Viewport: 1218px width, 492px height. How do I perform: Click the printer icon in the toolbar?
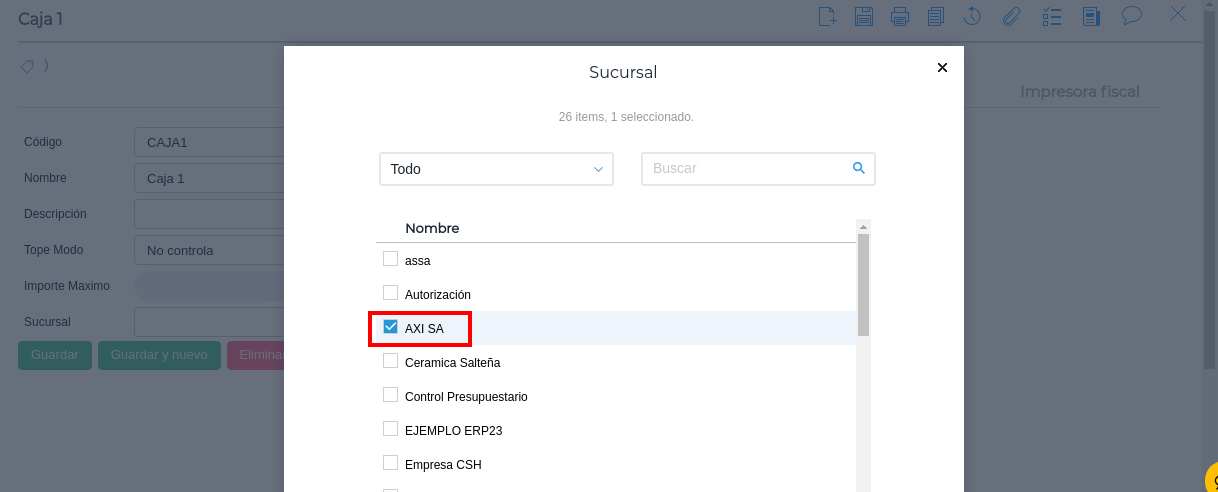900,16
